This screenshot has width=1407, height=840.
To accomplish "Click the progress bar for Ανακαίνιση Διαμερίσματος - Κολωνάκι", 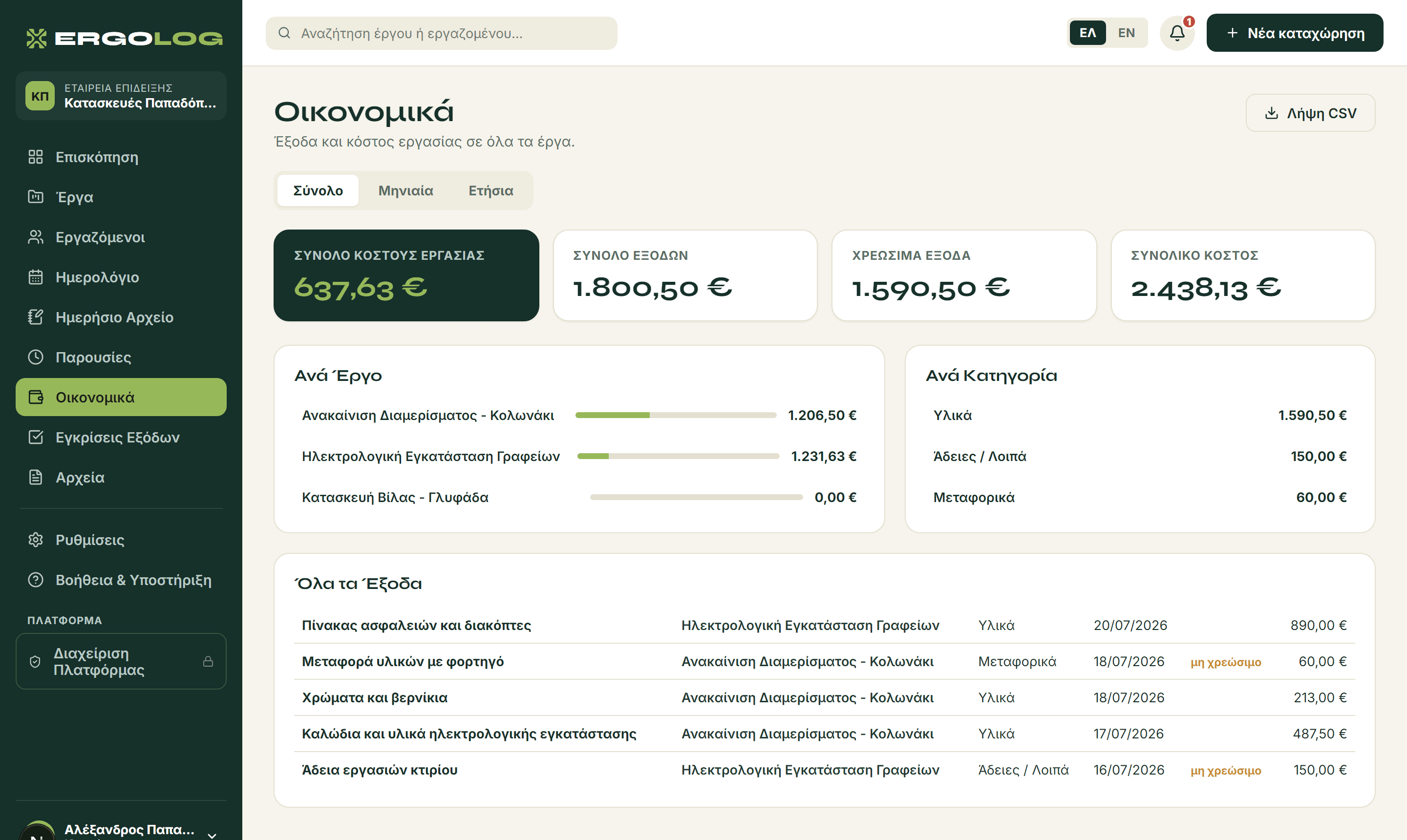I will click(x=676, y=415).
